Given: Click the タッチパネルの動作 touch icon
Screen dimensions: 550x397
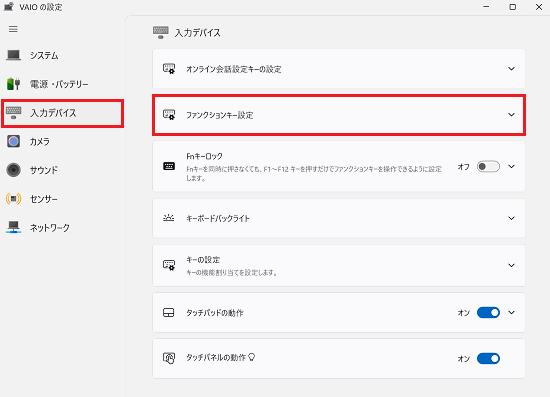Looking at the screenshot, I should pyautogui.click(x=169, y=358).
